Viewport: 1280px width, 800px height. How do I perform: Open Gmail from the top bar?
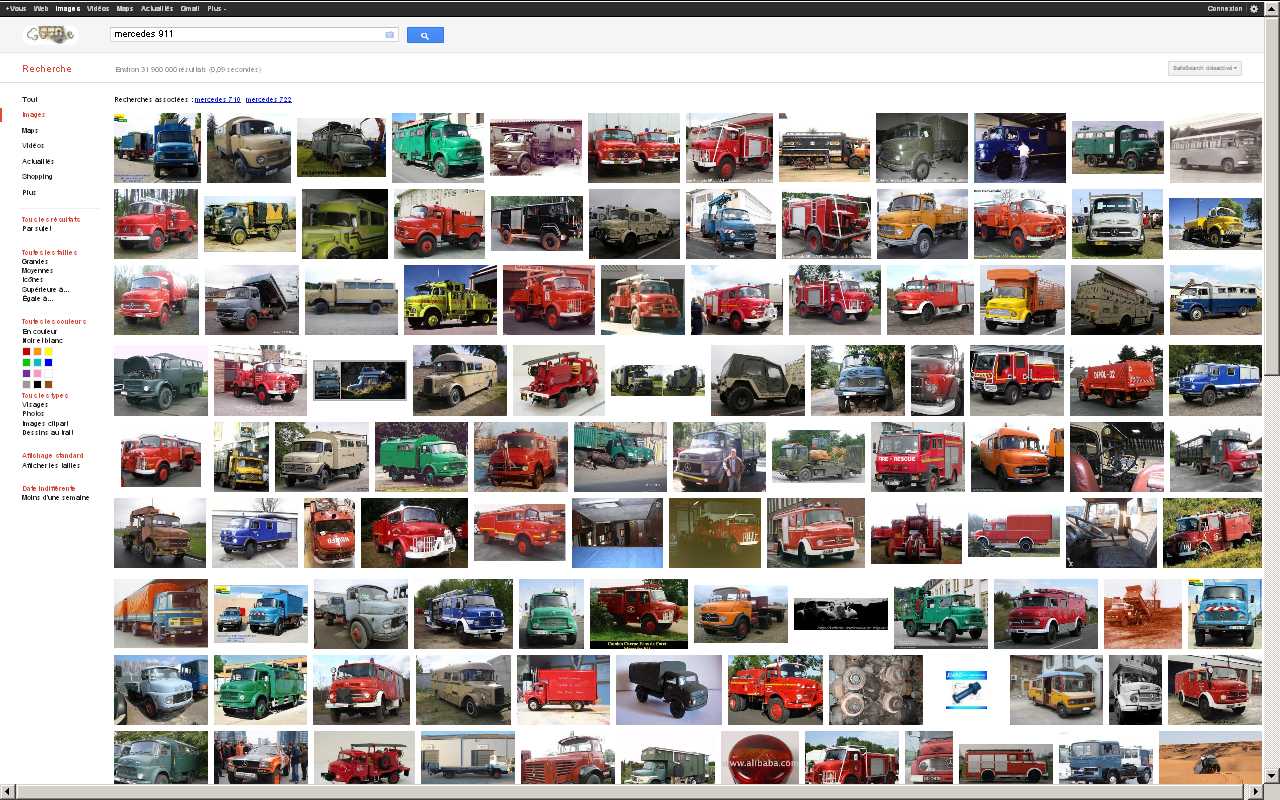pyautogui.click(x=189, y=8)
